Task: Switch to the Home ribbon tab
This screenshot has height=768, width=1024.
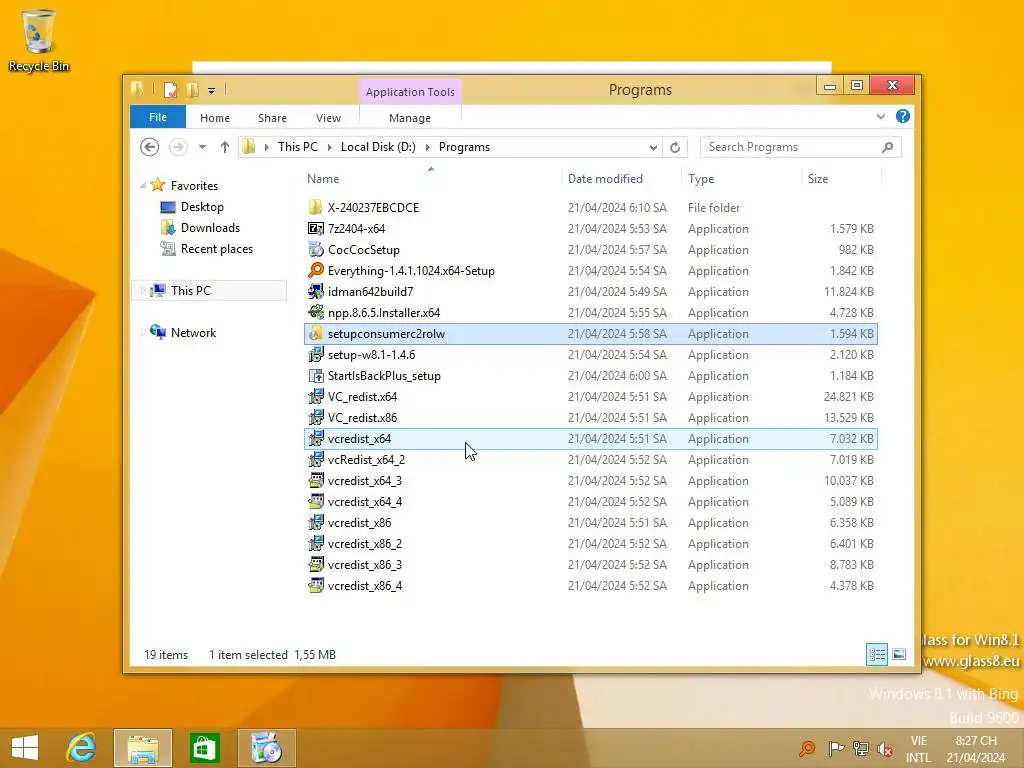Action: pyautogui.click(x=215, y=118)
